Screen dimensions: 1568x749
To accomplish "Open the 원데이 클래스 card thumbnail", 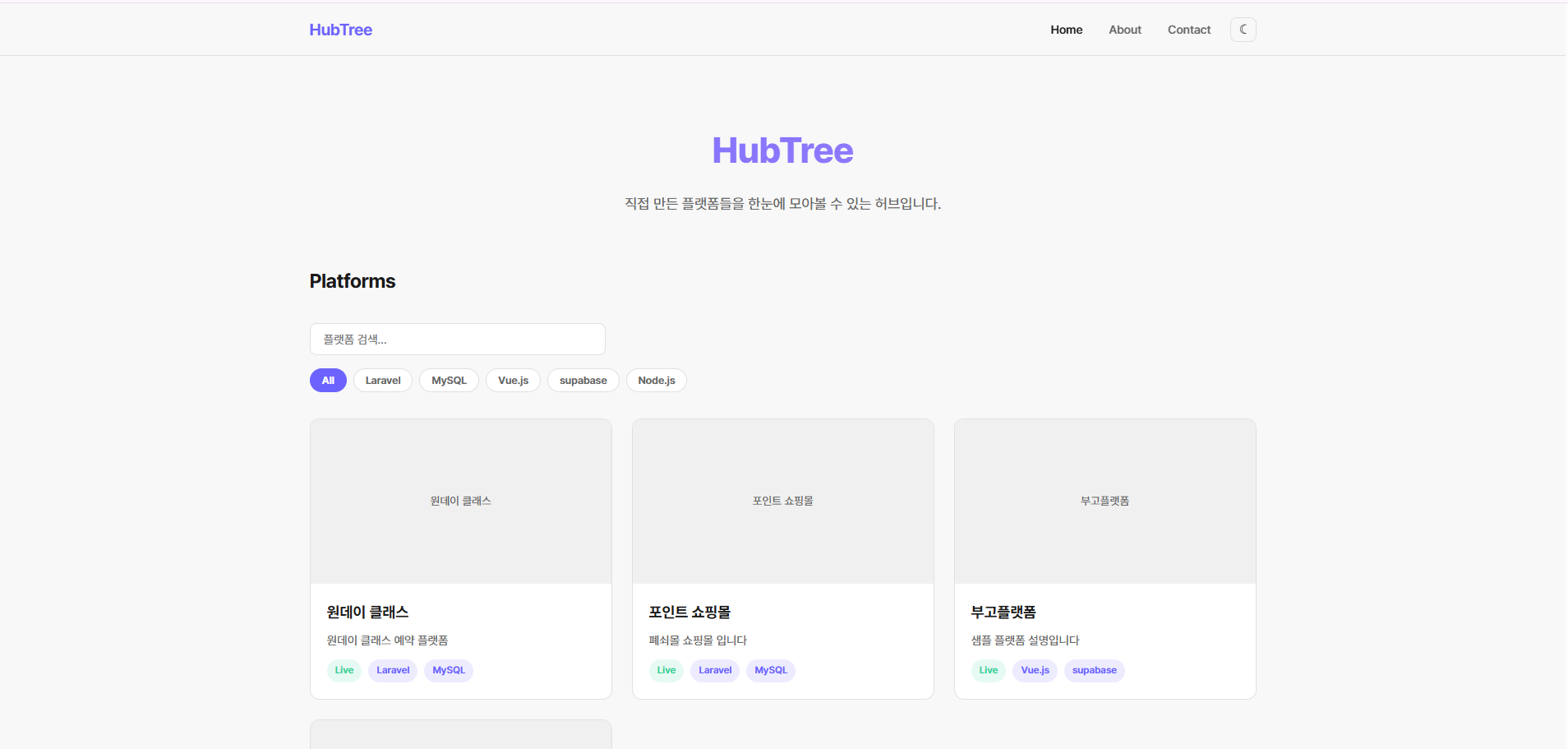I will click(x=460, y=501).
